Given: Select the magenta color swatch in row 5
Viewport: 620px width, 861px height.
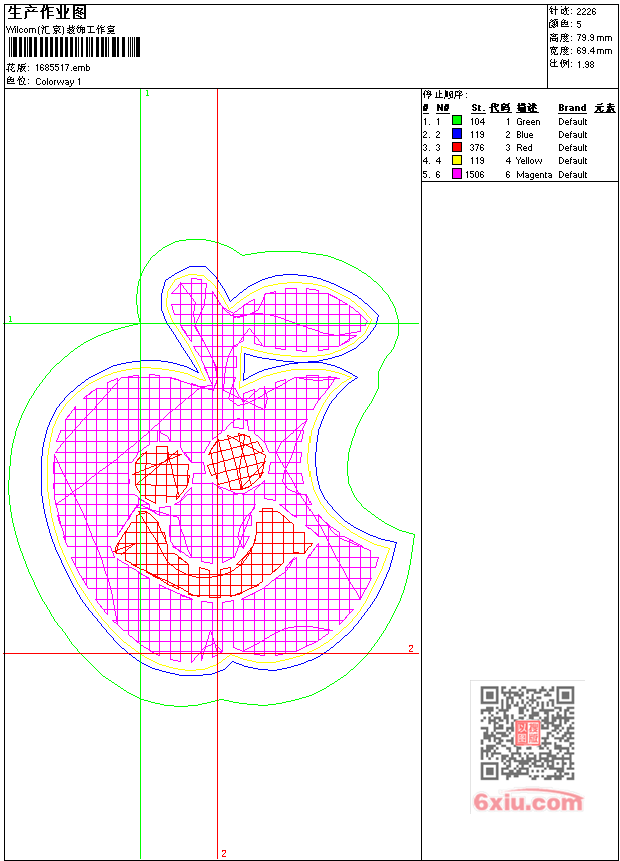Looking at the screenshot, I should (x=456, y=174).
